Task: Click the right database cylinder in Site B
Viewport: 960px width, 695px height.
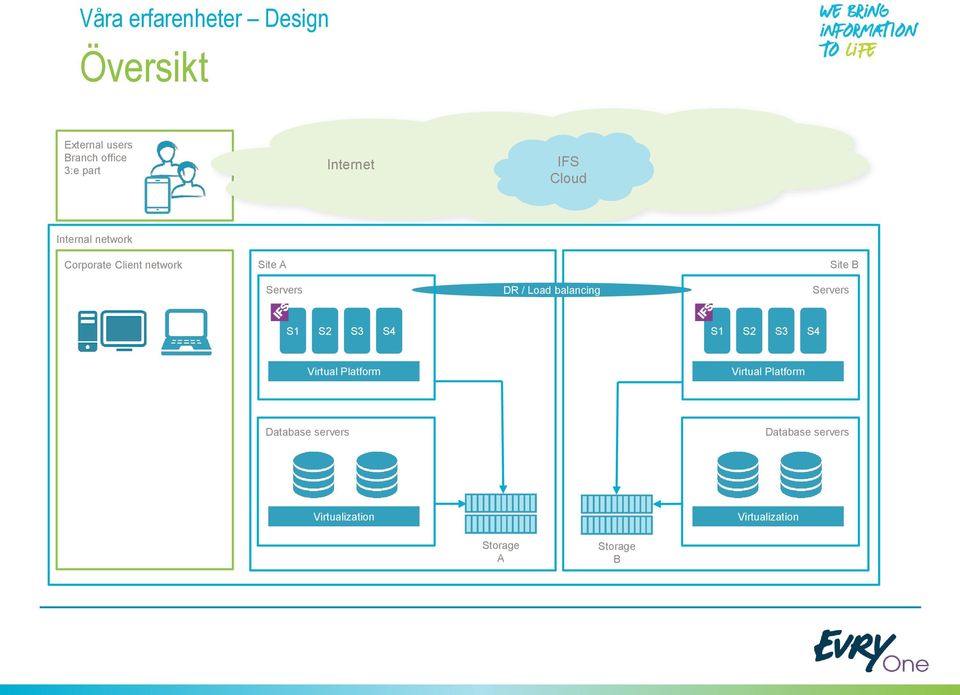Action: coord(801,475)
